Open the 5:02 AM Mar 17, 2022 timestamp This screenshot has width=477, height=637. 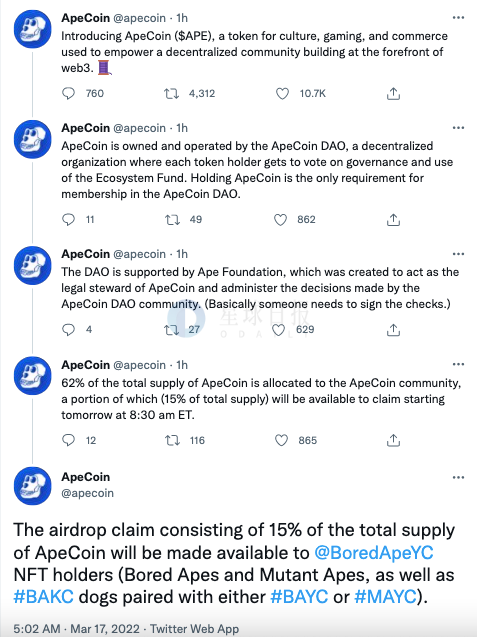[x=76, y=629]
